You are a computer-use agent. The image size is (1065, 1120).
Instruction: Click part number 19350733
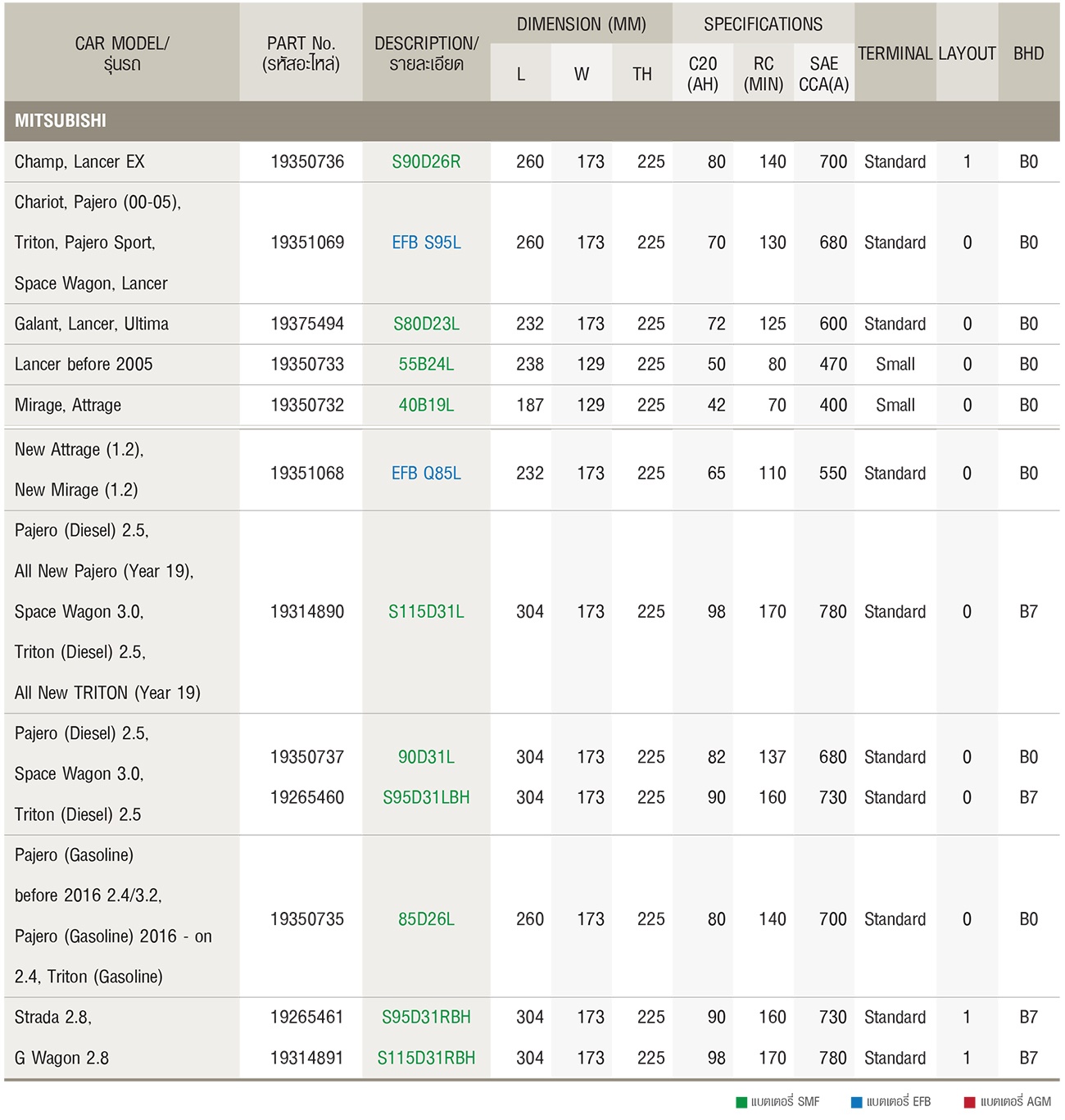tap(307, 364)
